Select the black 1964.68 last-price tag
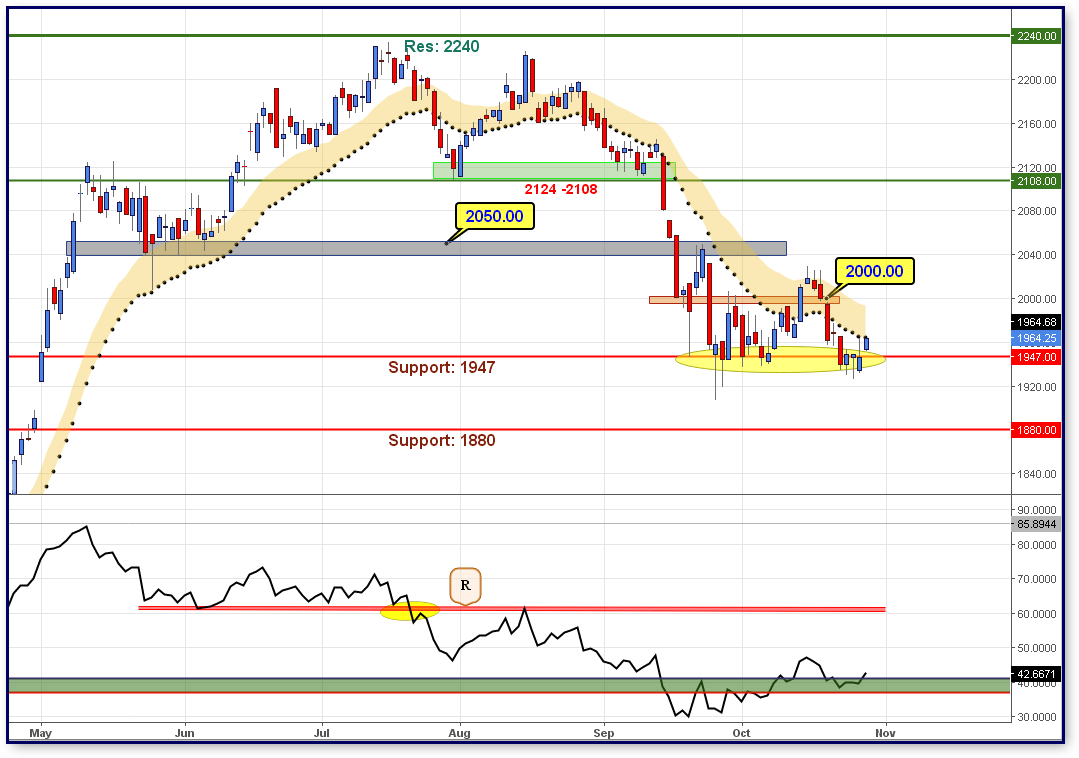Screen dimensions: 1079x758 click(1037, 322)
